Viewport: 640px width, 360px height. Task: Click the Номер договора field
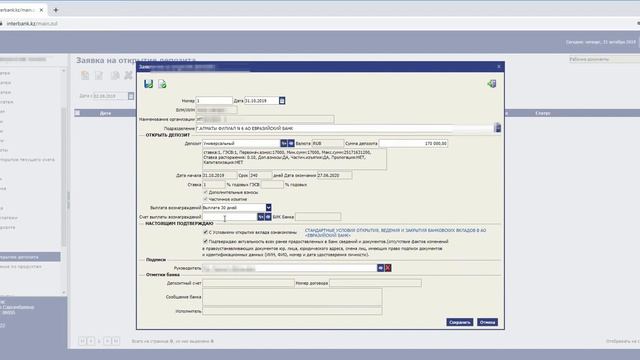coord(376,283)
